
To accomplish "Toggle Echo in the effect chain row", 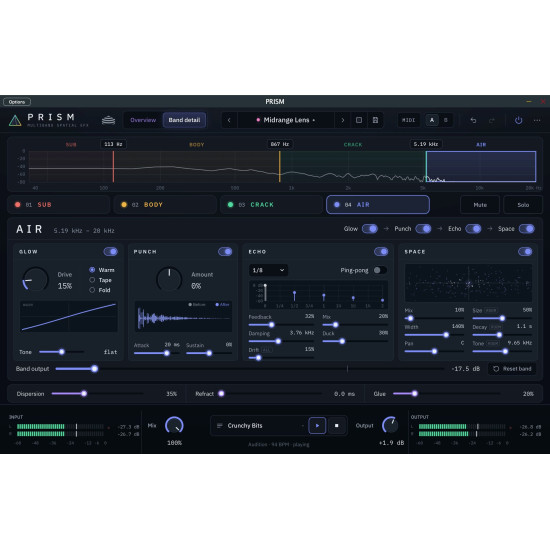I will 474,229.
